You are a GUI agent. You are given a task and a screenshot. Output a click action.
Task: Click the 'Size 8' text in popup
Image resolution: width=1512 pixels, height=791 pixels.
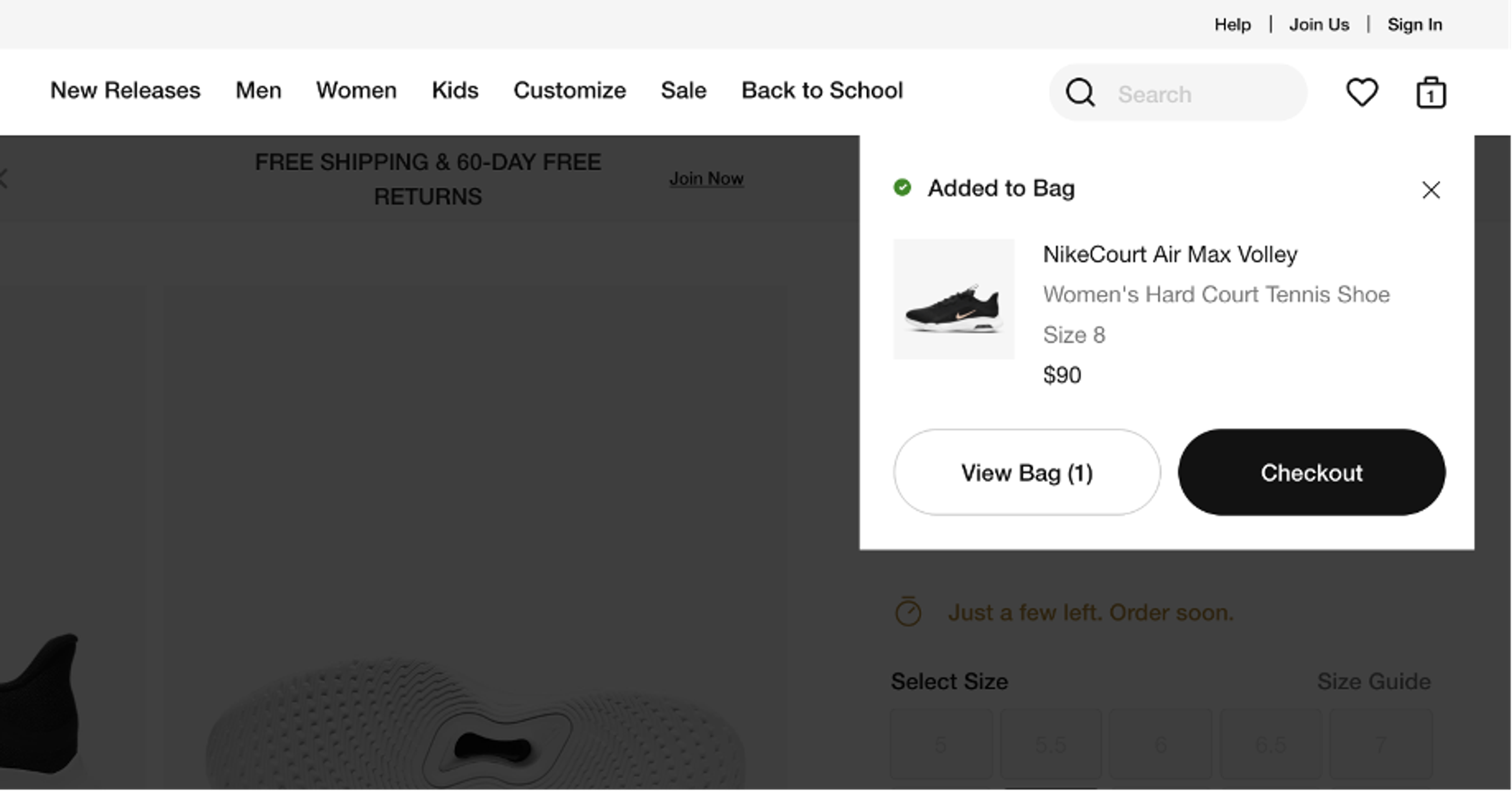[1074, 335]
